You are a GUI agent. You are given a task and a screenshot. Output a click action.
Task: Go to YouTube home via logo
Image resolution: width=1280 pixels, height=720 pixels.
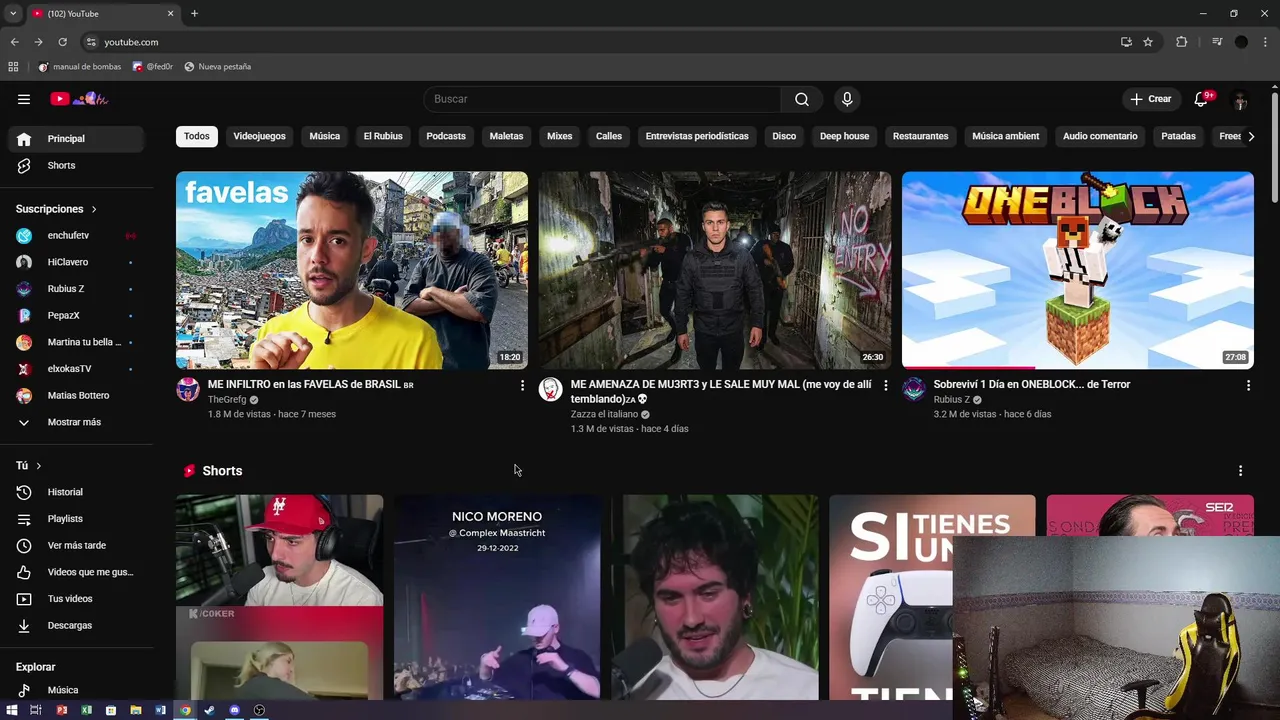coord(79,99)
